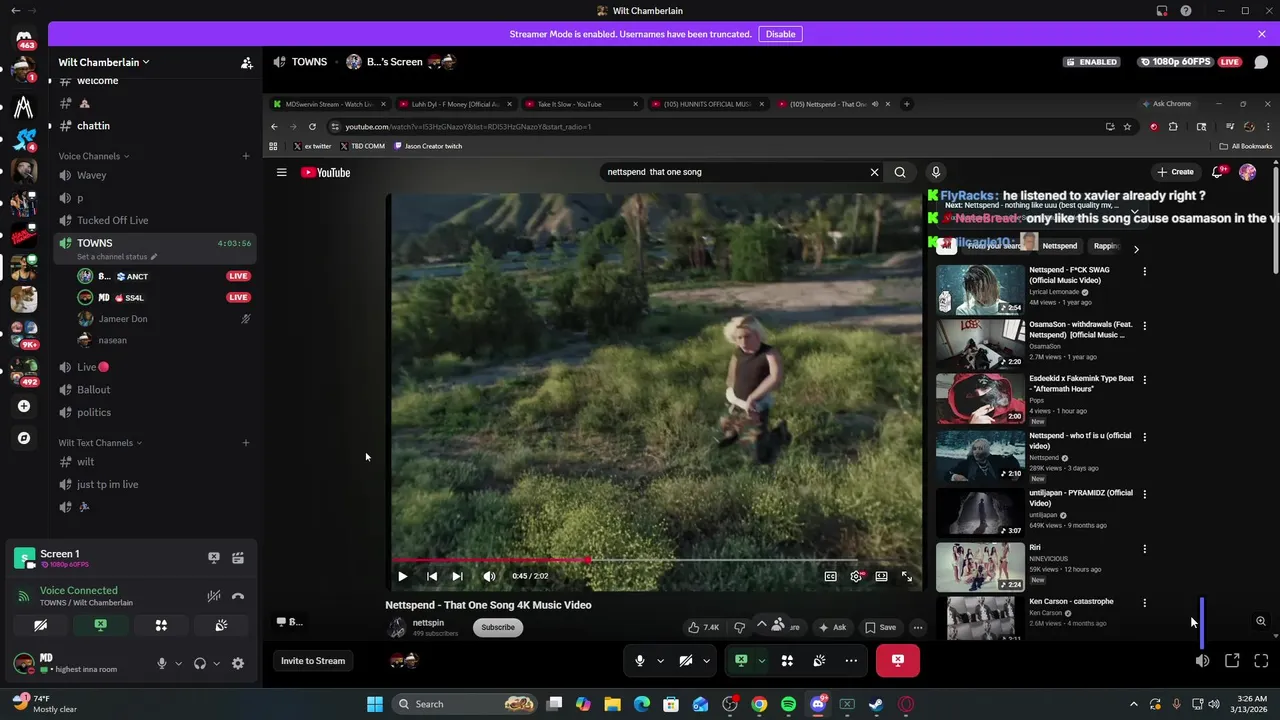Open stream settings clapperboard icon next to Screen 1
Viewport: 1280px width, 720px height.
(238, 558)
